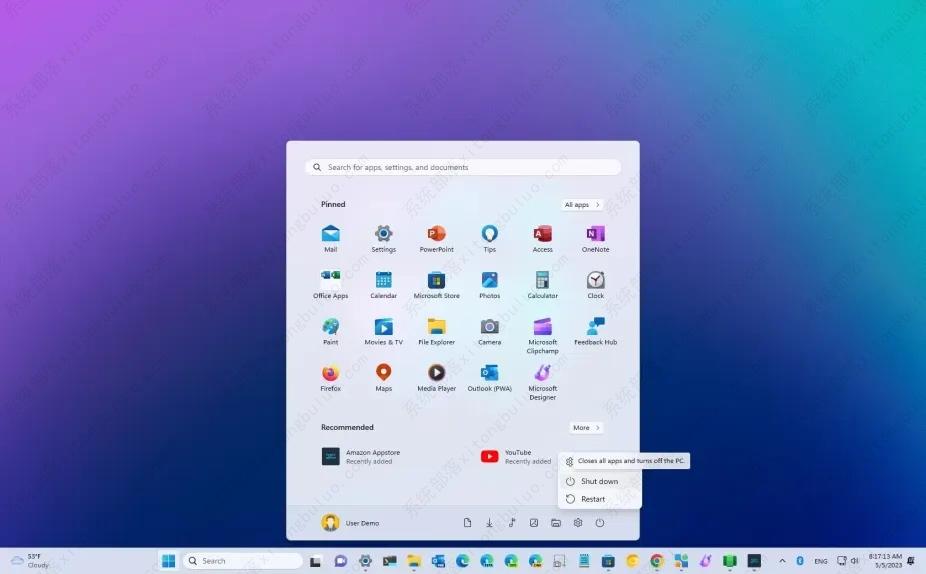Open pinned File Explorer app
Viewport: 926px width, 574px height.
(436, 331)
